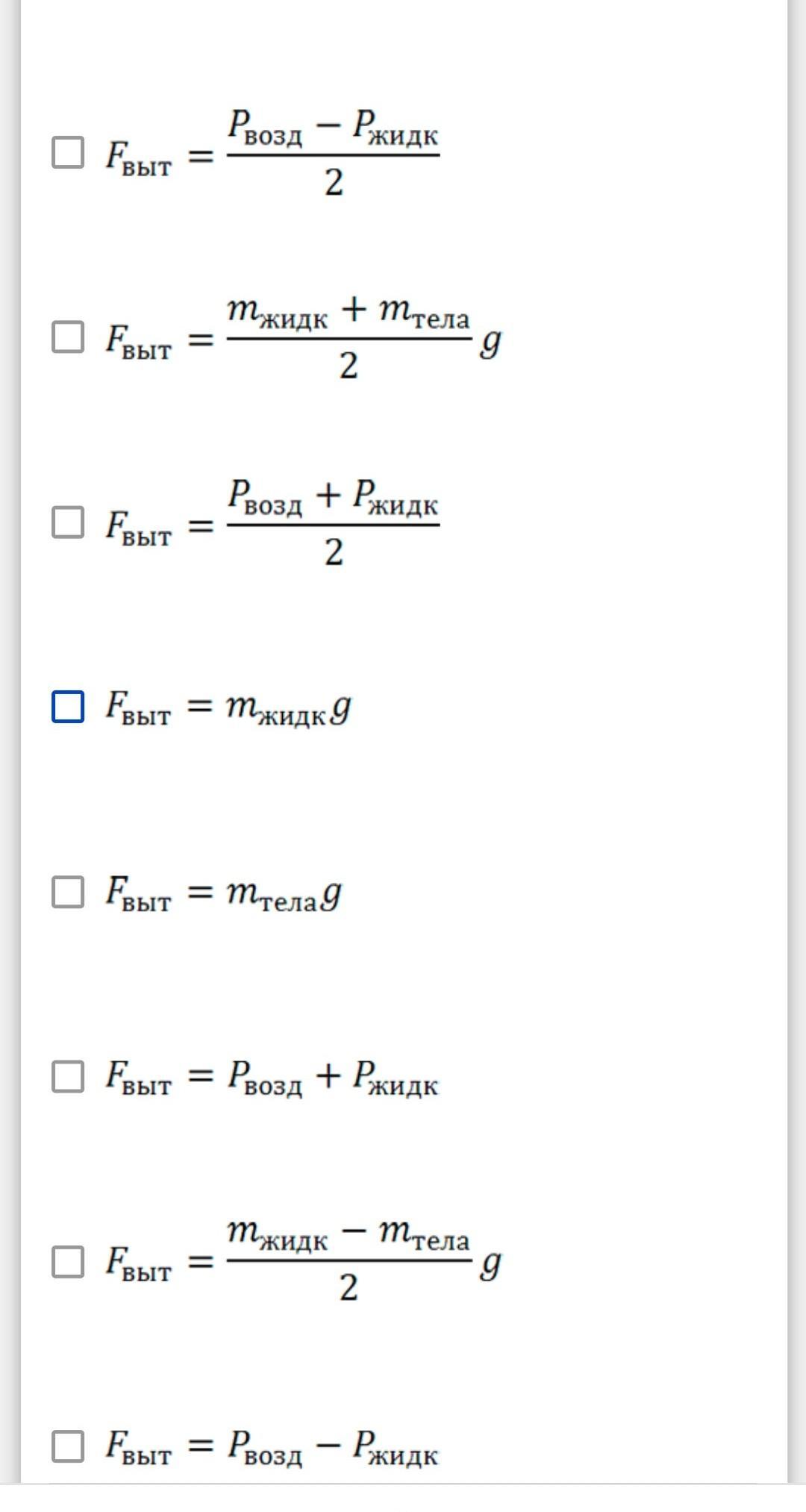Toggle the blue-outlined checkbox for Fвыт = mжидк·g
Screen dimensions: 806x1512
click(x=68, y=707)
